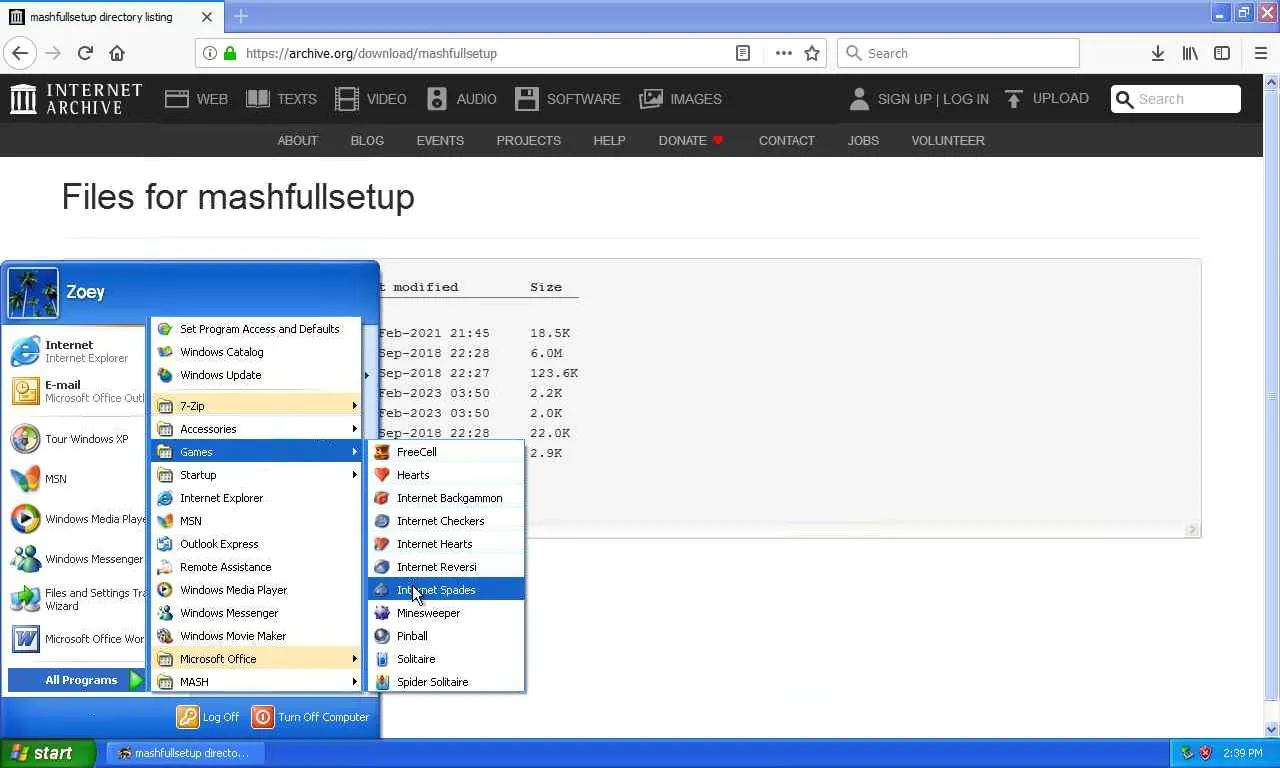1280x768 pixels.
Task: Collapse the Games submenu entry
Action: [256, 452]
